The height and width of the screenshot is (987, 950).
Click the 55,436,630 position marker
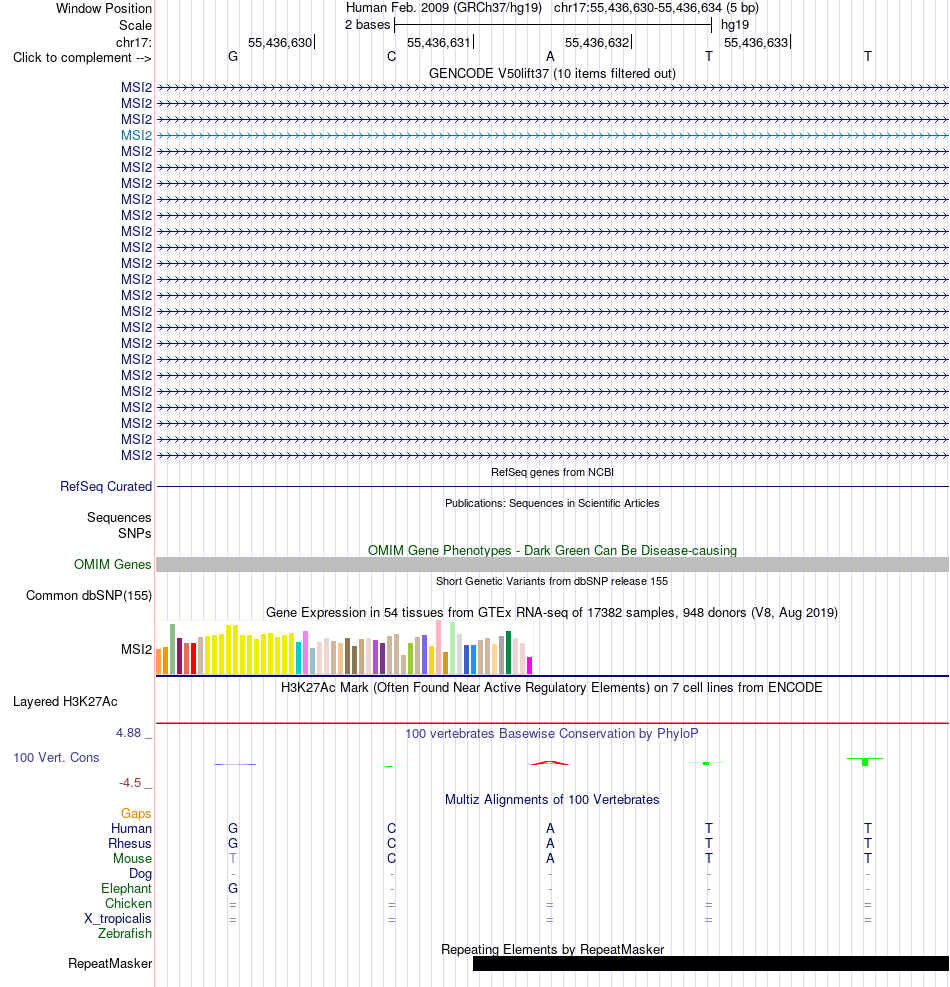point(281,42)
